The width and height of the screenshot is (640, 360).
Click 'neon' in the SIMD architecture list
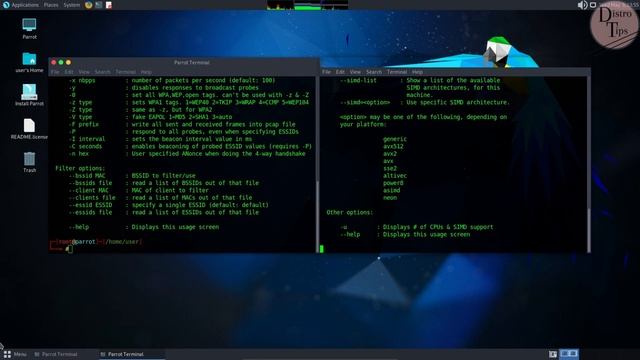(390, 198)
